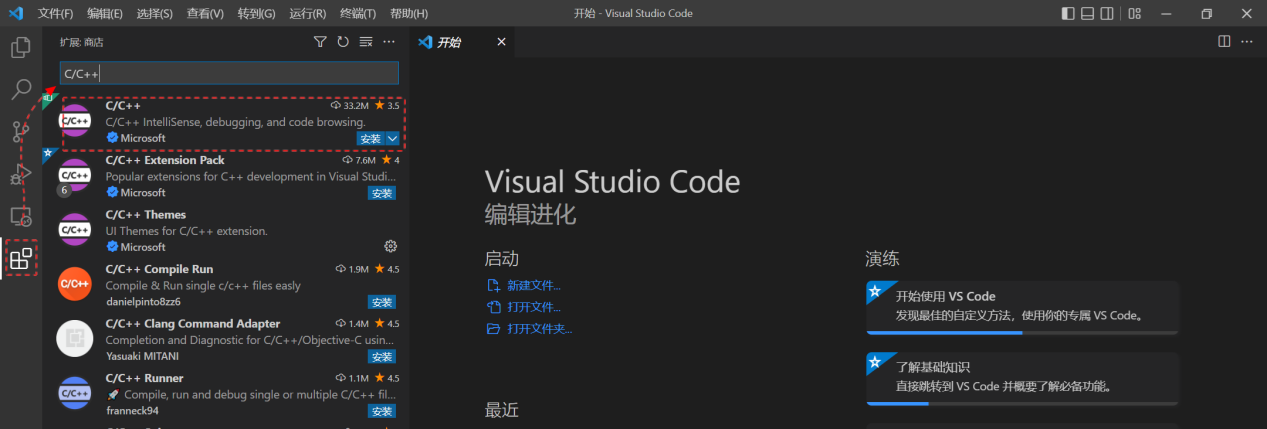Expand the install dropdown arrow for C/C++
1267x429 pixels.
tap(392, 138)
